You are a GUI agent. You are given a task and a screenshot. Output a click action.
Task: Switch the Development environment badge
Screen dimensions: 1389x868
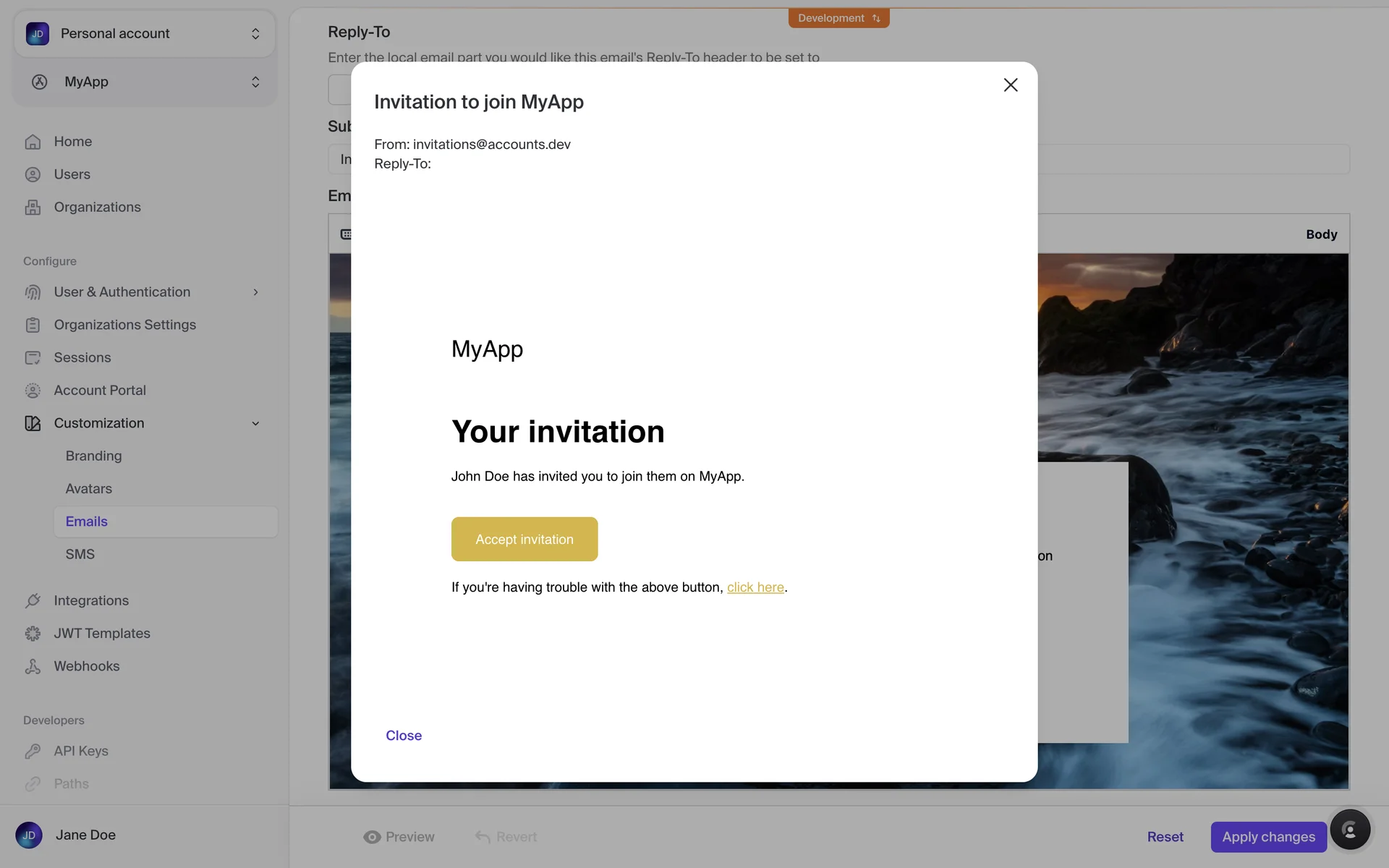838,18
